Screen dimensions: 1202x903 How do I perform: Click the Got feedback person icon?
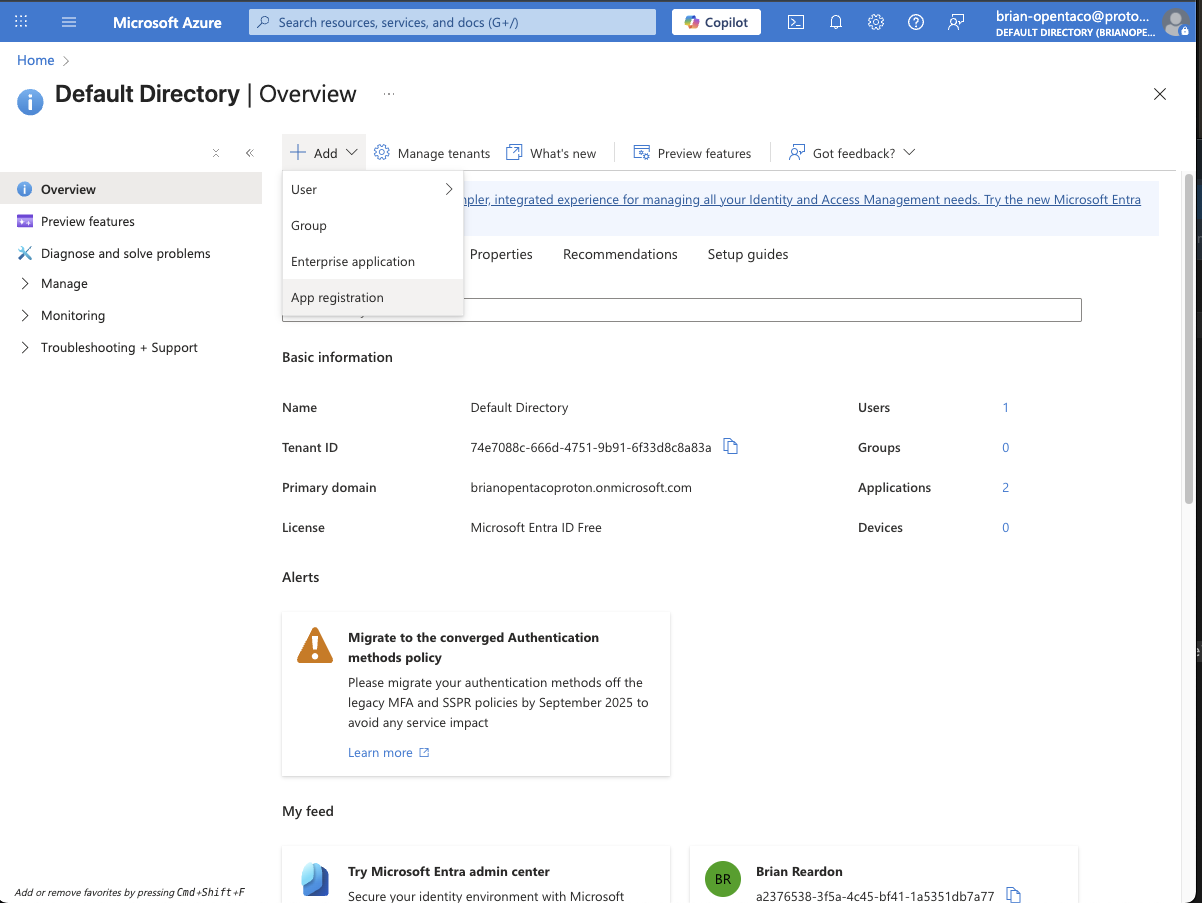pyautogui.click(x=797, y=152)
